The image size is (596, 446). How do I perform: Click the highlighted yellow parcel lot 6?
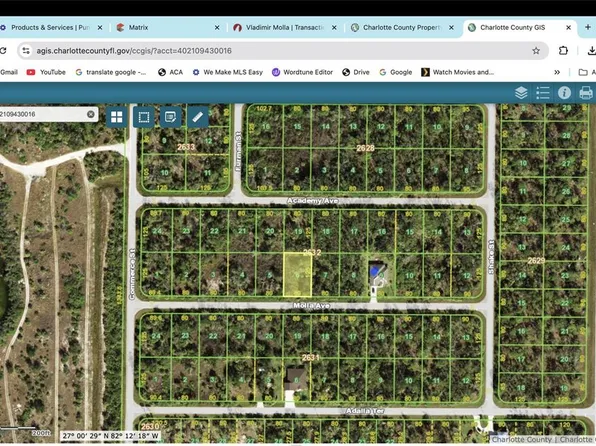tap(298, 275)
